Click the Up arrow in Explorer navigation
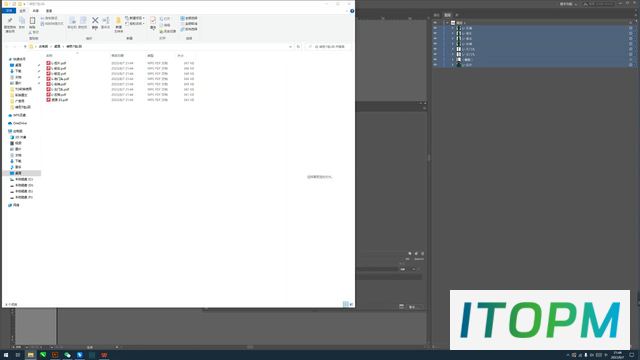 click(25, 47)
